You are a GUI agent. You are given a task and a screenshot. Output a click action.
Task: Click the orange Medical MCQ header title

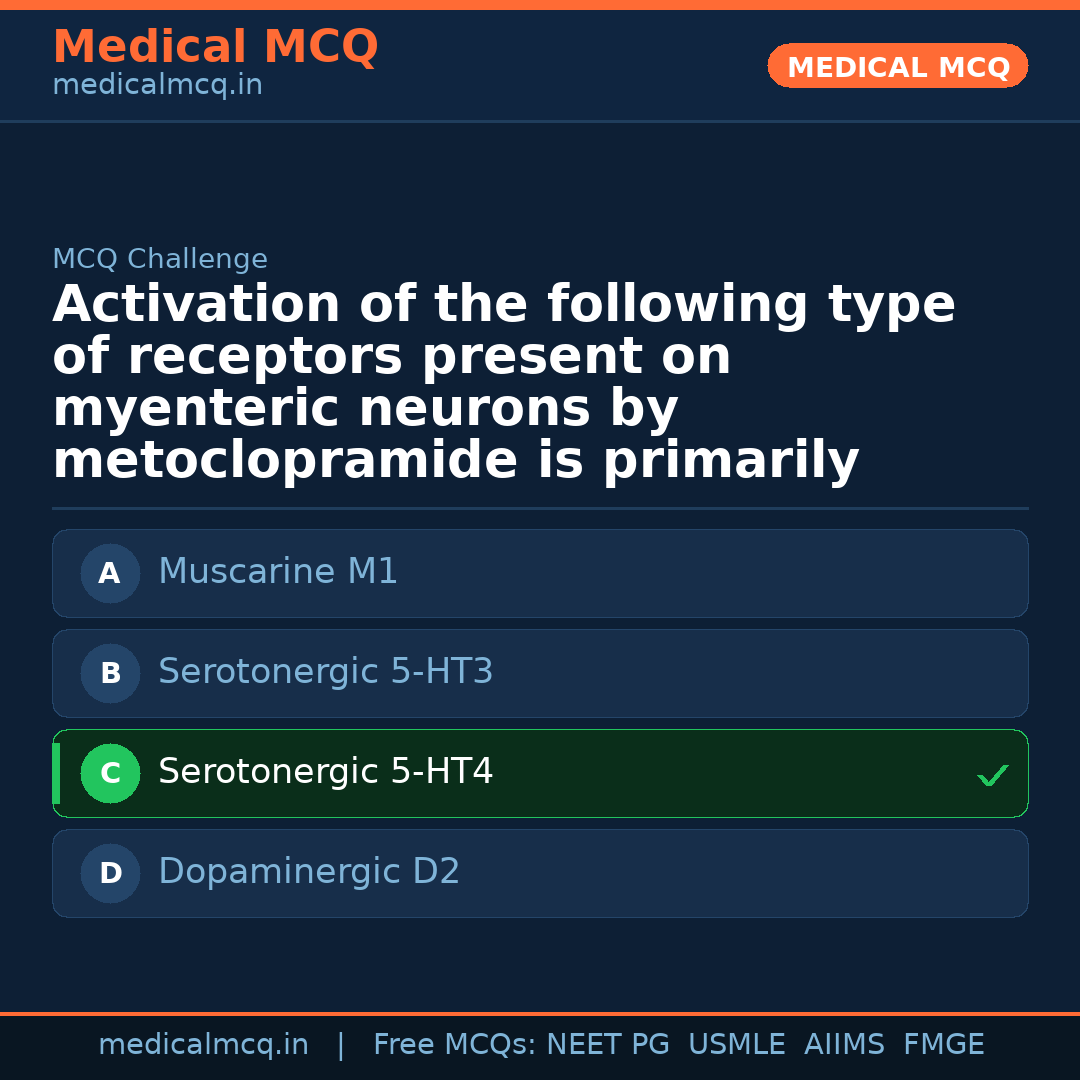[215, 47]
